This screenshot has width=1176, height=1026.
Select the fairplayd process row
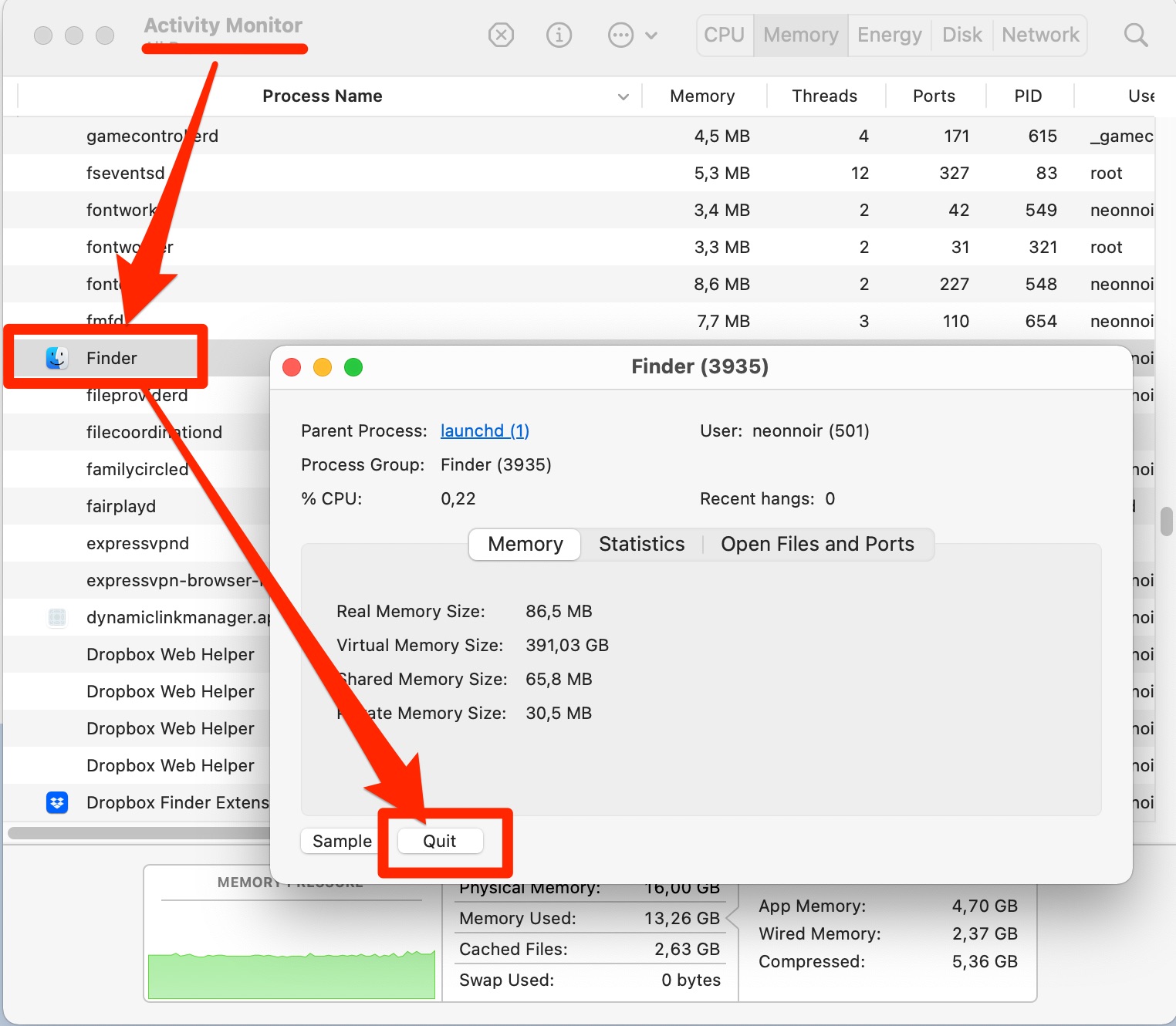pyautogui.click(x=137, y=506)
